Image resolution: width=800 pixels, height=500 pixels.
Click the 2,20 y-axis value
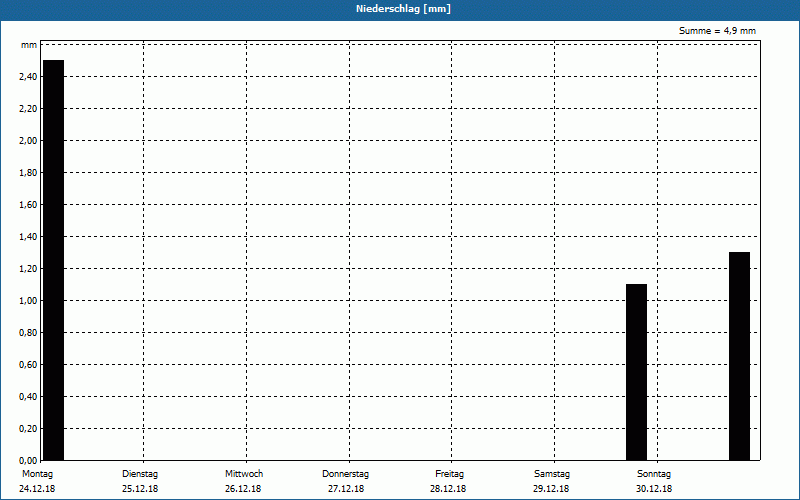[x=28, y=109]
